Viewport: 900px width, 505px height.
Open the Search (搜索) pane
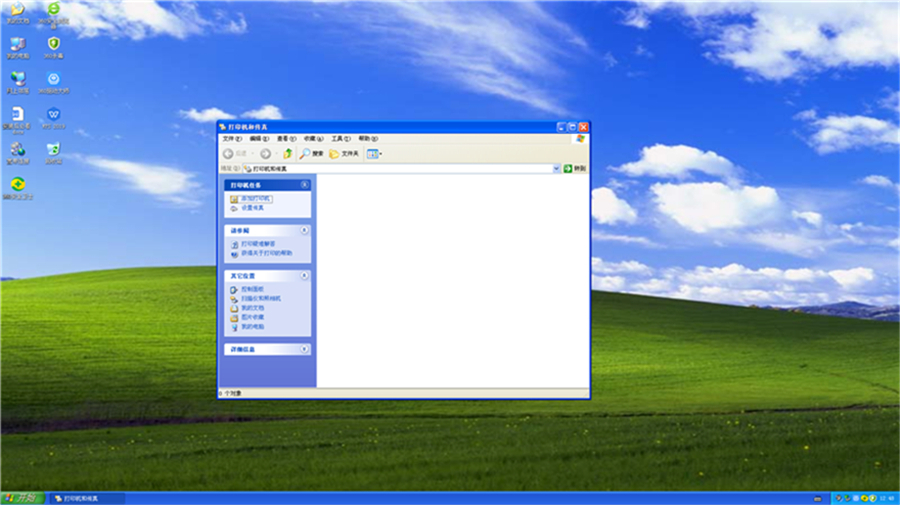[312, 154]
